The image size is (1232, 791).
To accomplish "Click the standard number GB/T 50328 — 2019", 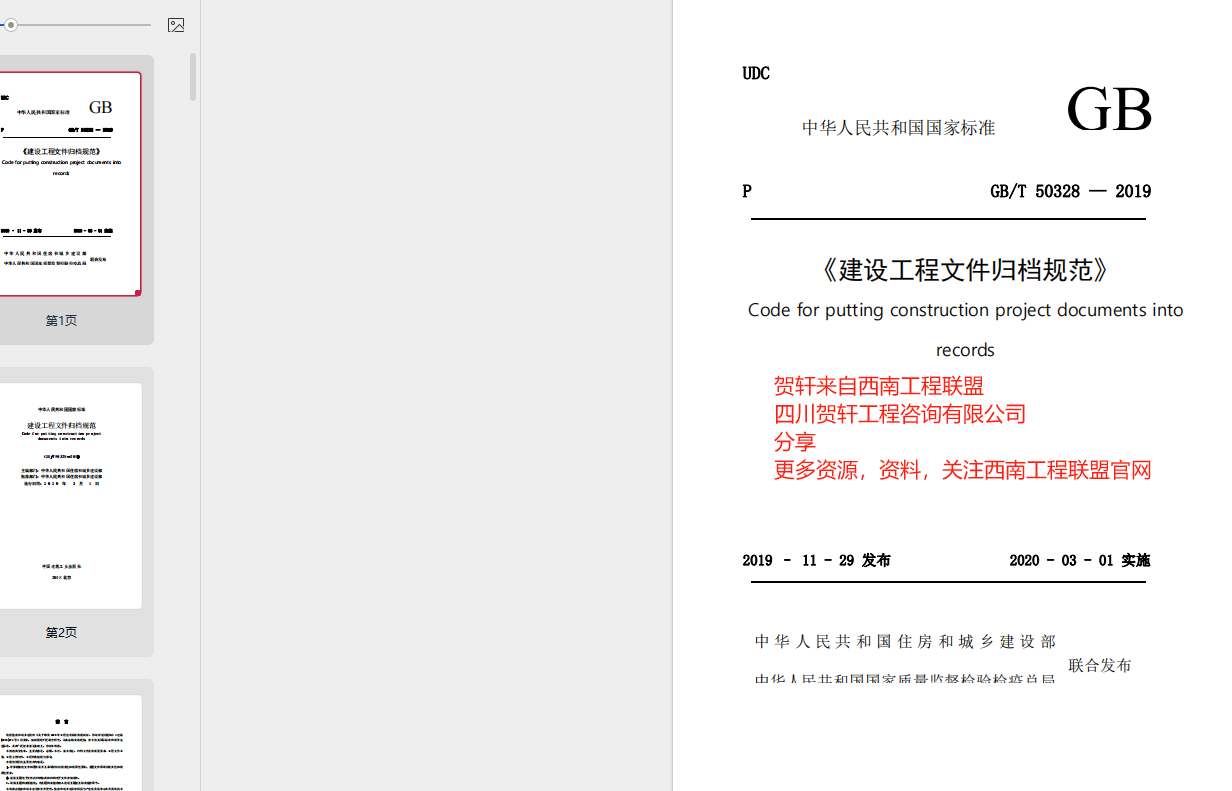I will (x=1070, y=191).
